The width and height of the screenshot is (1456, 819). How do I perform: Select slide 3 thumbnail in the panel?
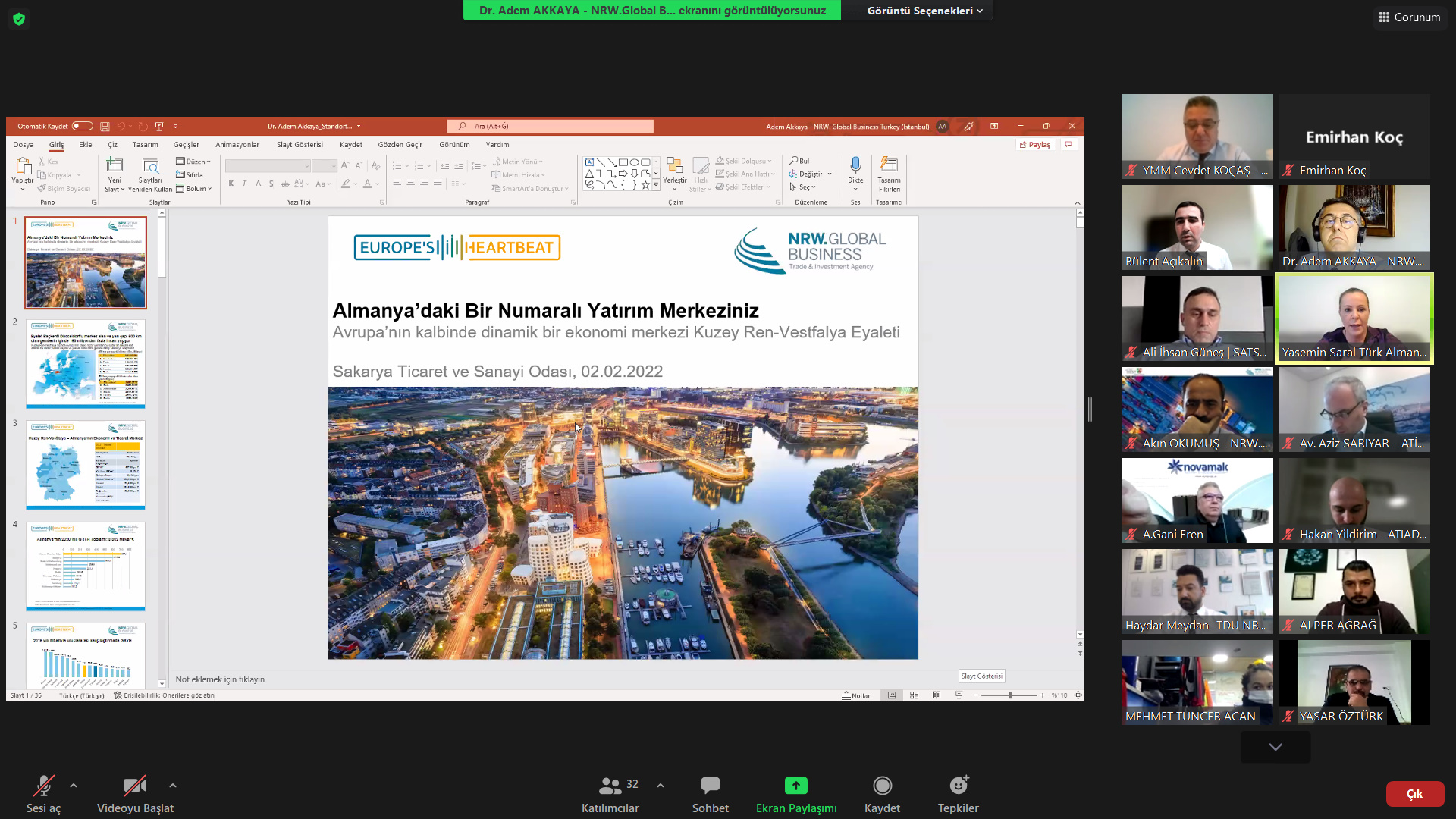tap(86, 465)
